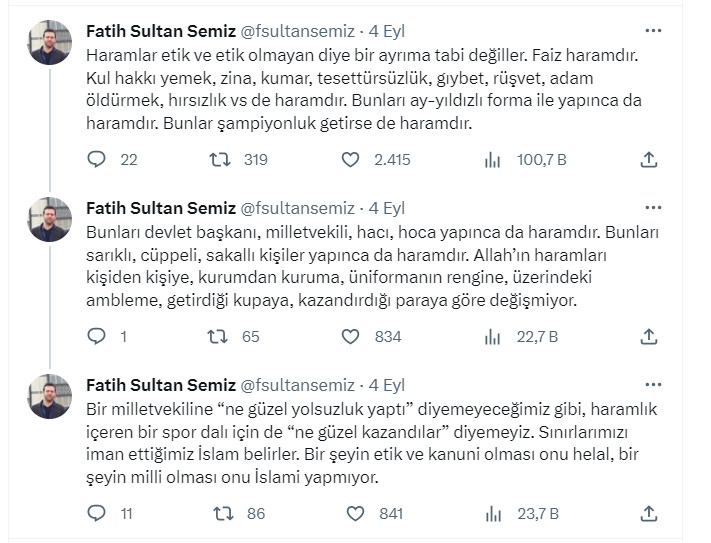Like the second tweet with 834 likes
The width and height of the screenshot is (711, 543).
point(351,336)
